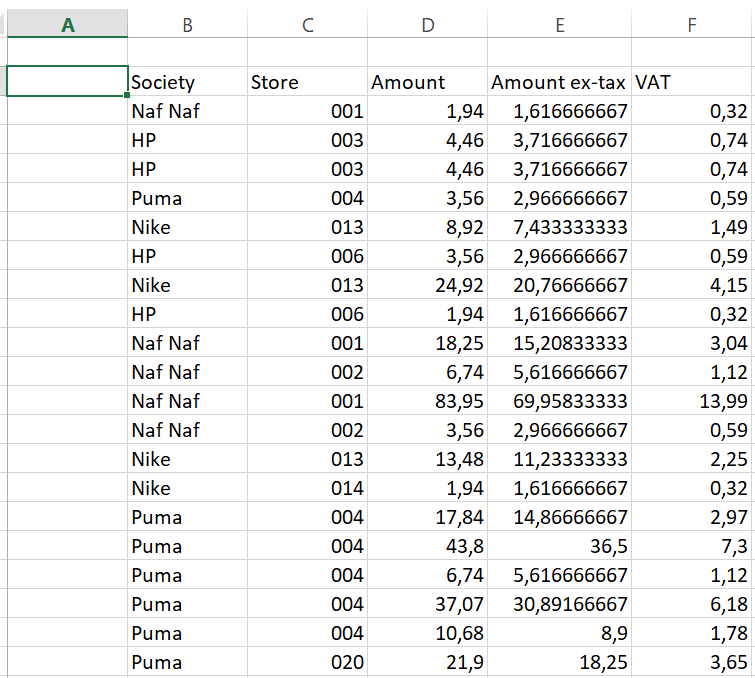Select the cell with amount 83,95
Screen dimensions: 755x678
pyautogui.click(x=427, y=401)
